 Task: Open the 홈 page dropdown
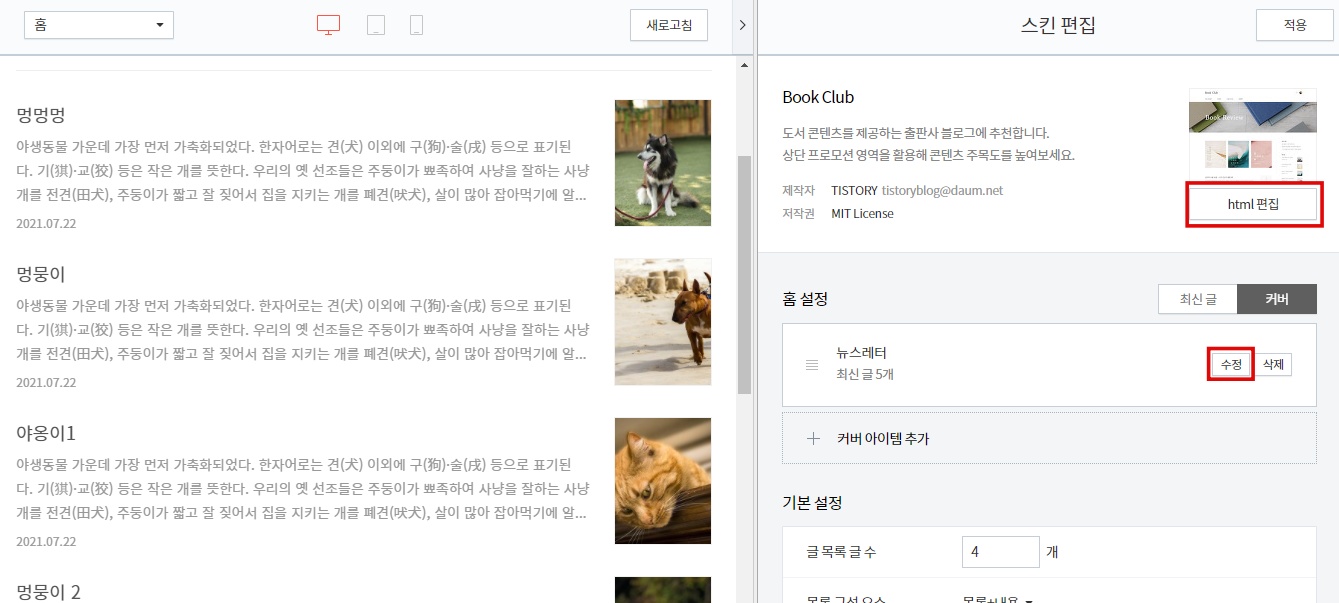point(99,25)
